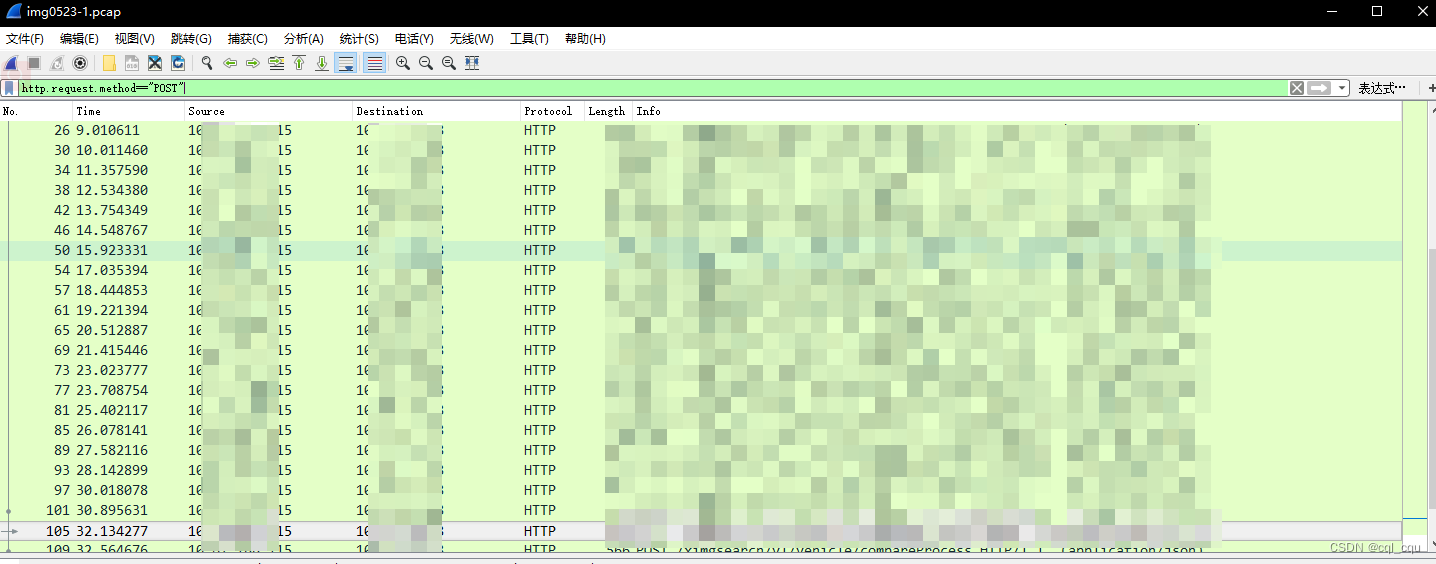
Task: Sort by the Length column header
Action: [609, 111]
